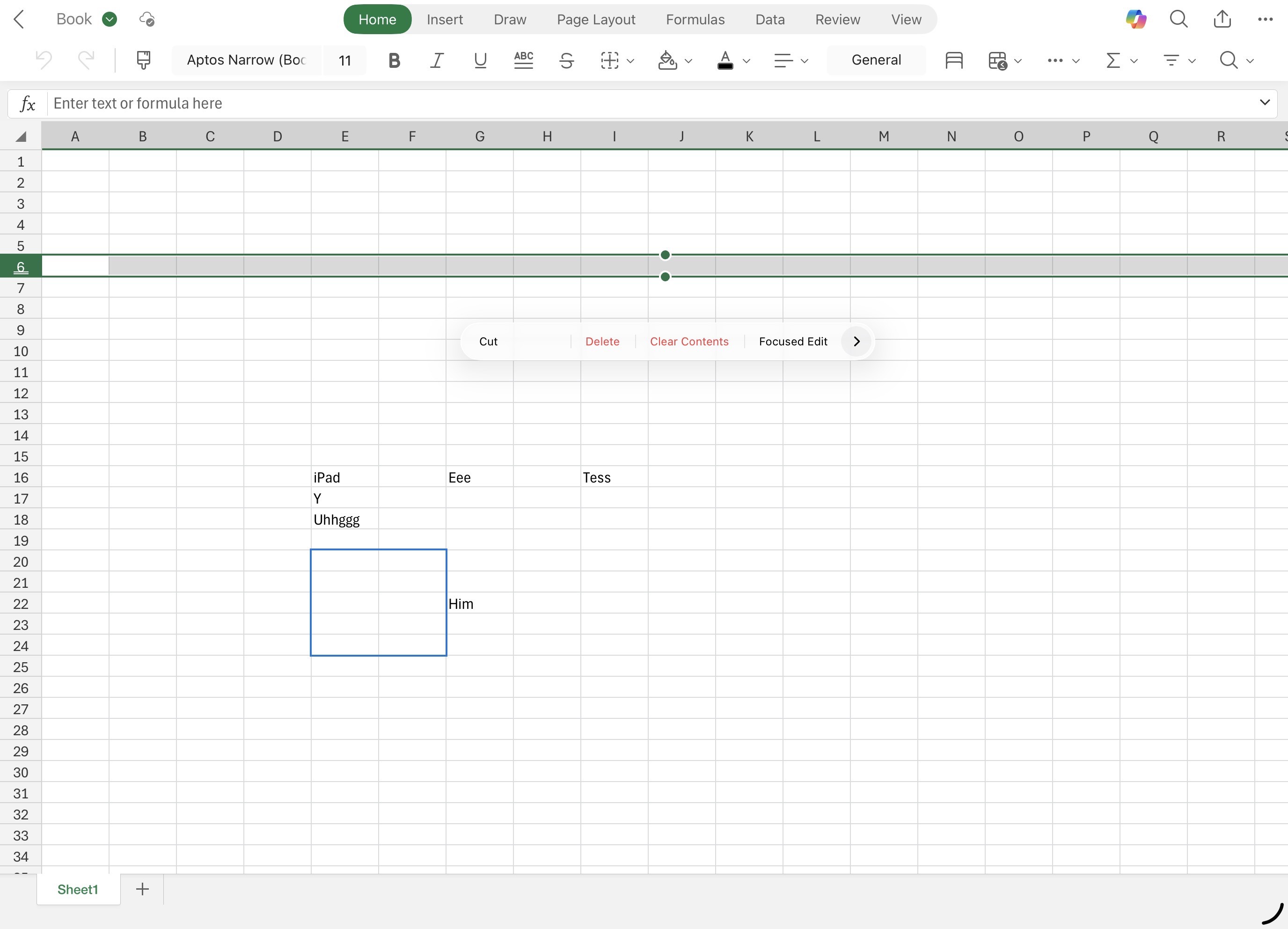
Task: Open the Book file name dropdown
Action: pyautogui.click(x=86, y=19)
